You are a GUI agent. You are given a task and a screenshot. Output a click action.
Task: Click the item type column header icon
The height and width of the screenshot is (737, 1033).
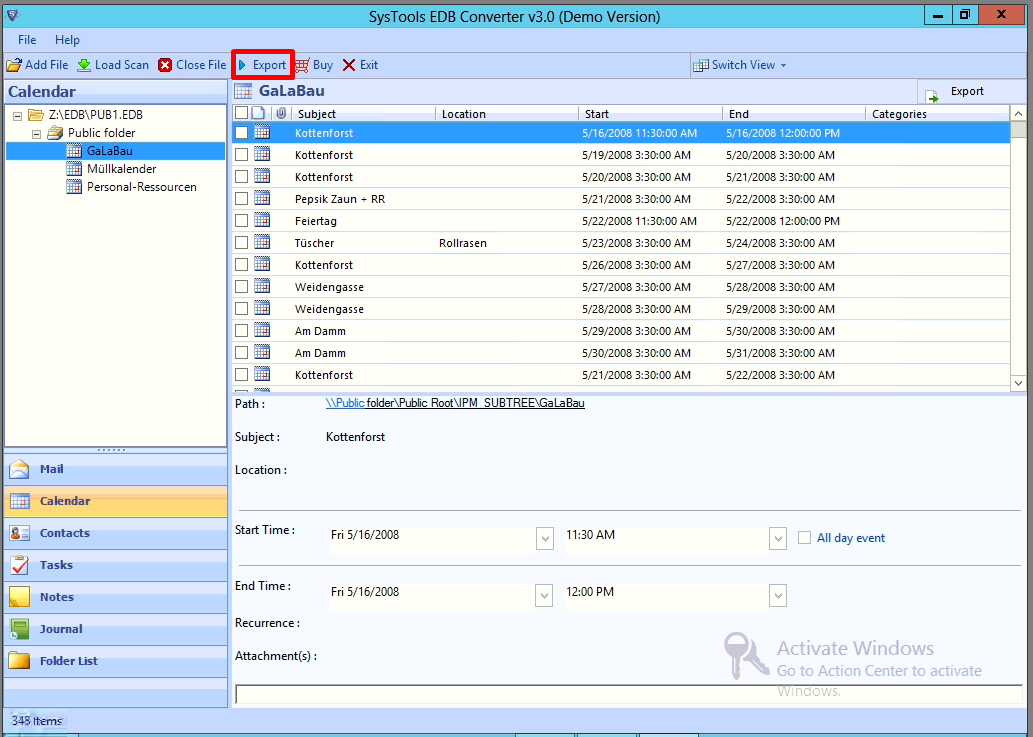[260, 113]
